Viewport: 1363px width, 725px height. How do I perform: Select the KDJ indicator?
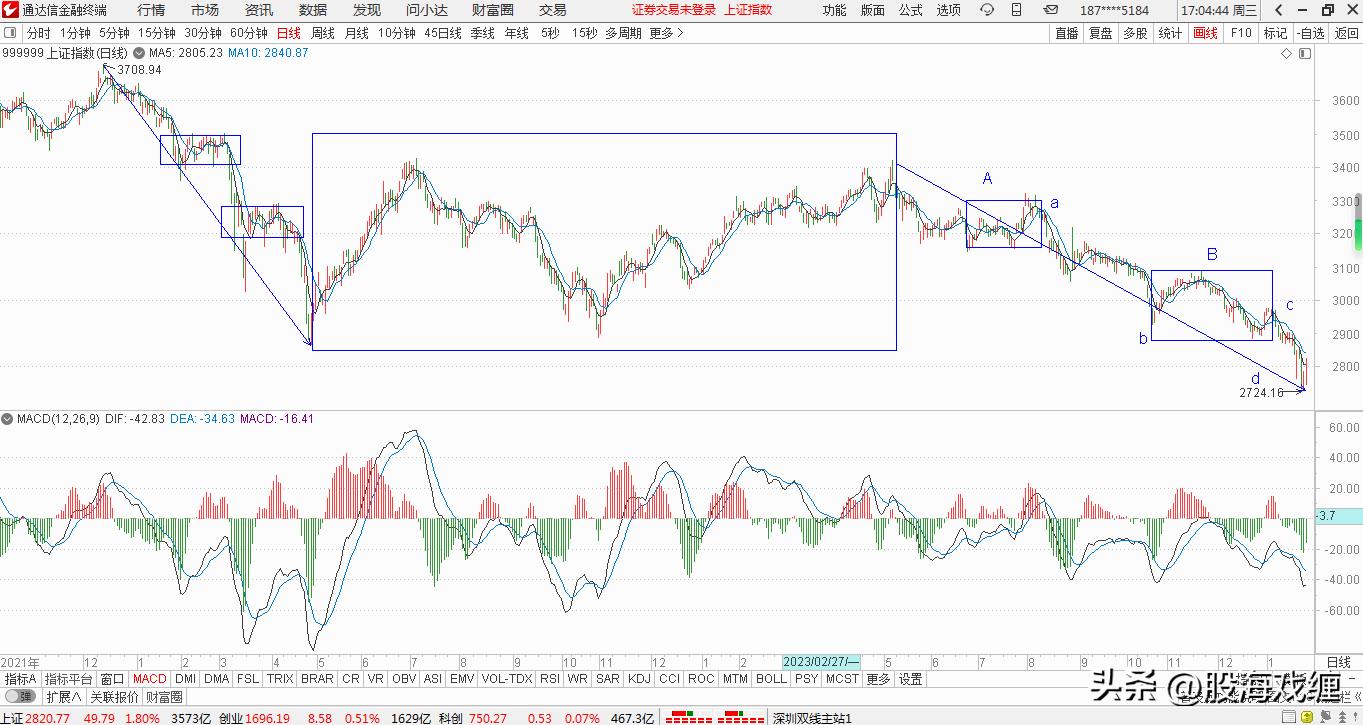(640, 679)
